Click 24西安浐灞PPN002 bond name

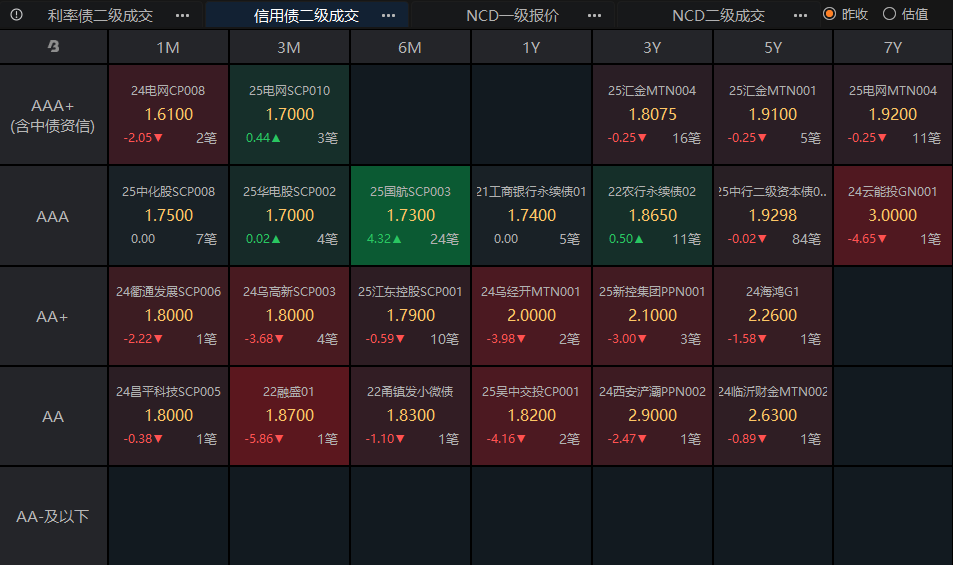652,391
